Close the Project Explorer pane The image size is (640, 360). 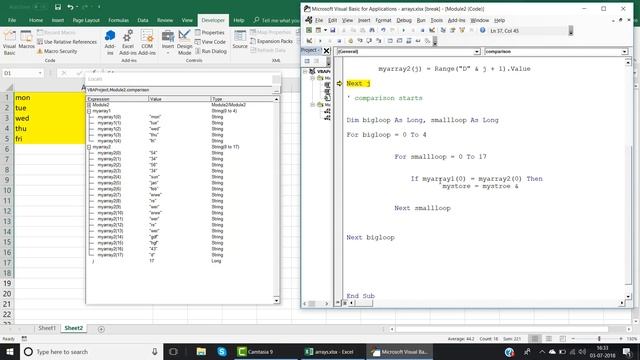[326, 51]
